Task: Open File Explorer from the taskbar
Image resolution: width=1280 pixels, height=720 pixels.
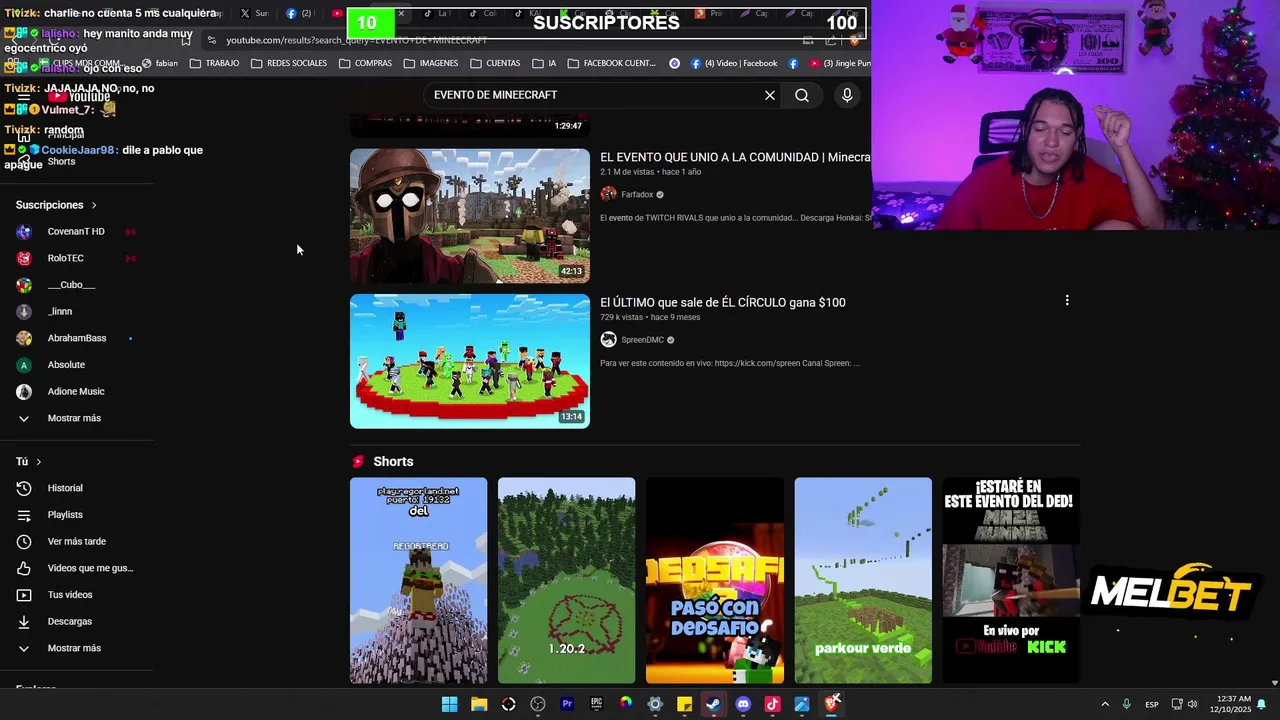Action: point(479,704)
